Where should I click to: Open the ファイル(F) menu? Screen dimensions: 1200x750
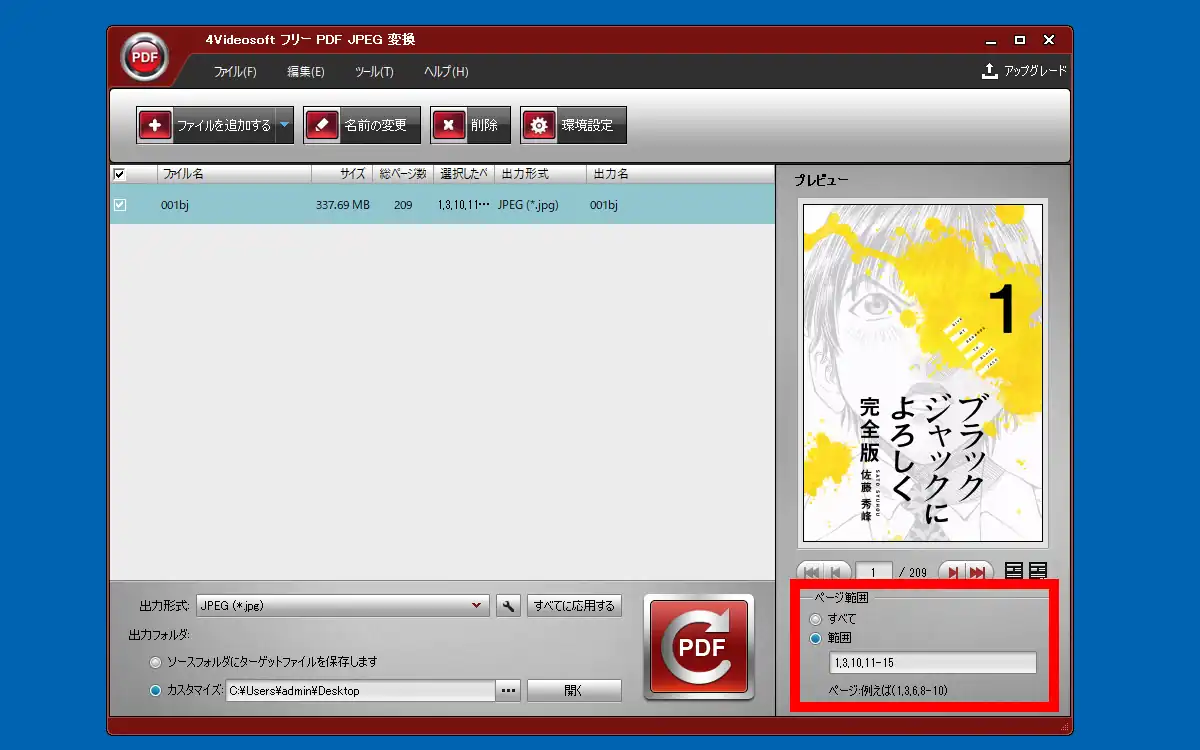click(x=235, y=71)
